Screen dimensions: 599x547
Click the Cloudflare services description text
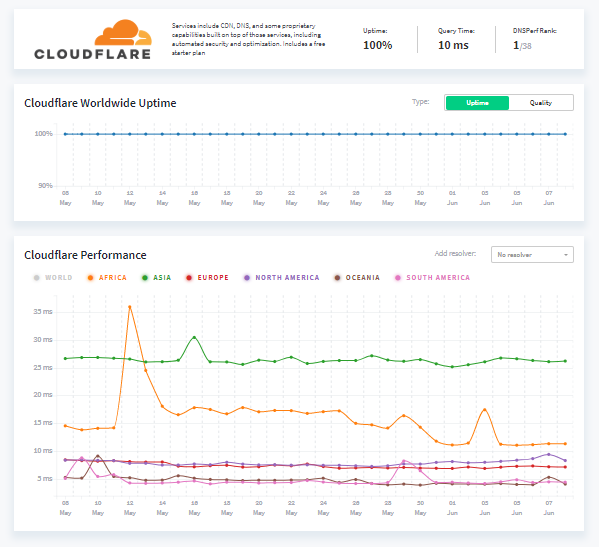pyautogui.click(x=248, y=39)
